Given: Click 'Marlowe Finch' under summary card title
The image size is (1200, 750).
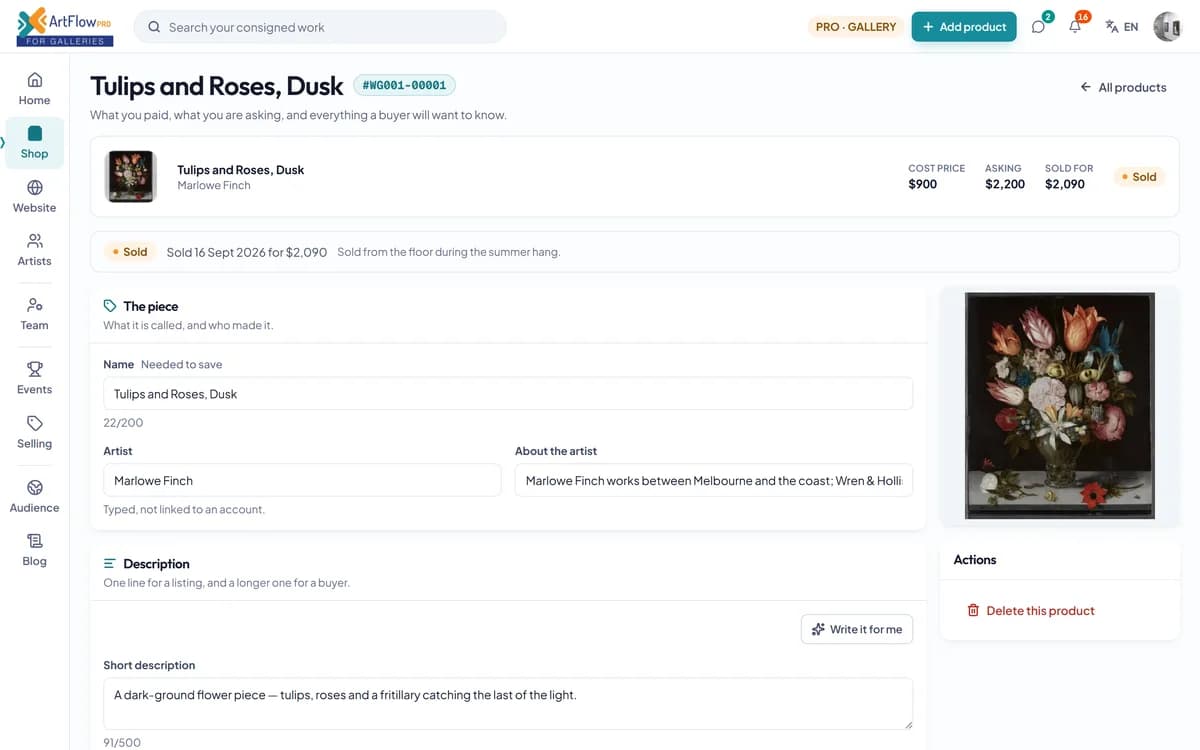Looking at the screenshot, I should 214,185.
